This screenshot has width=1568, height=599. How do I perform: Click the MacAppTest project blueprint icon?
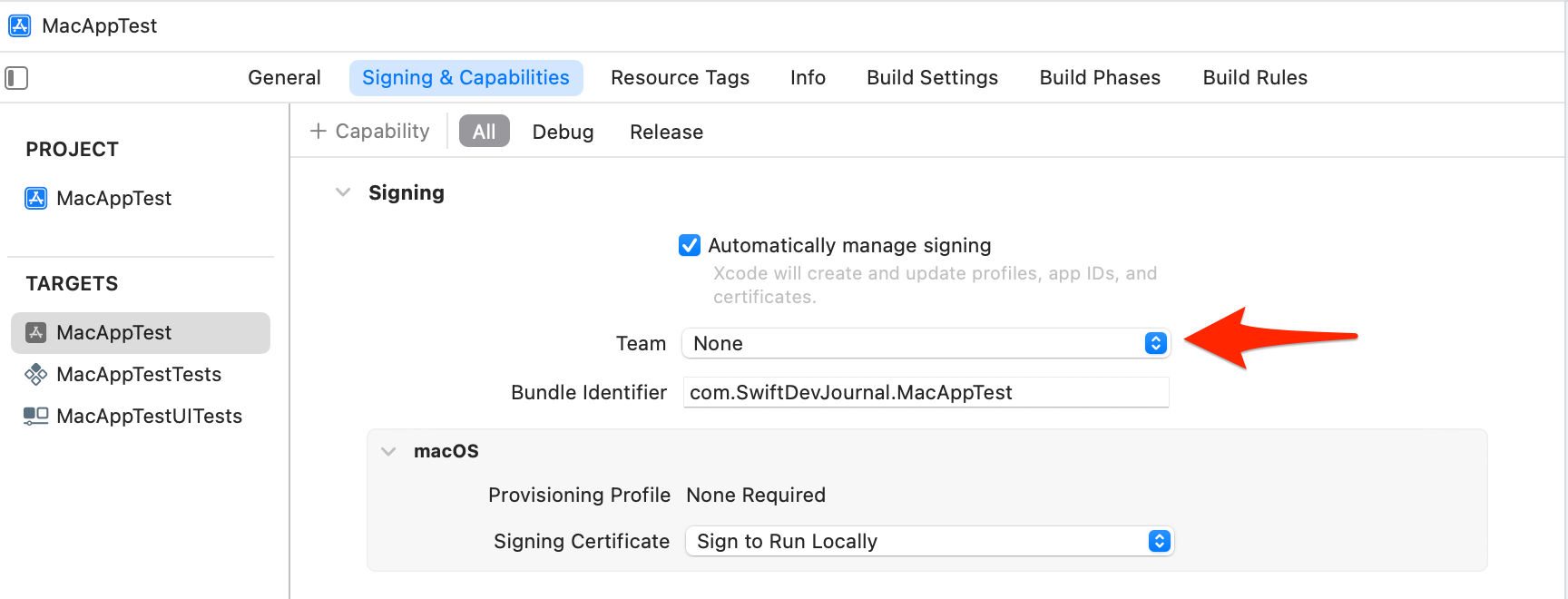(x=35, y=198)
